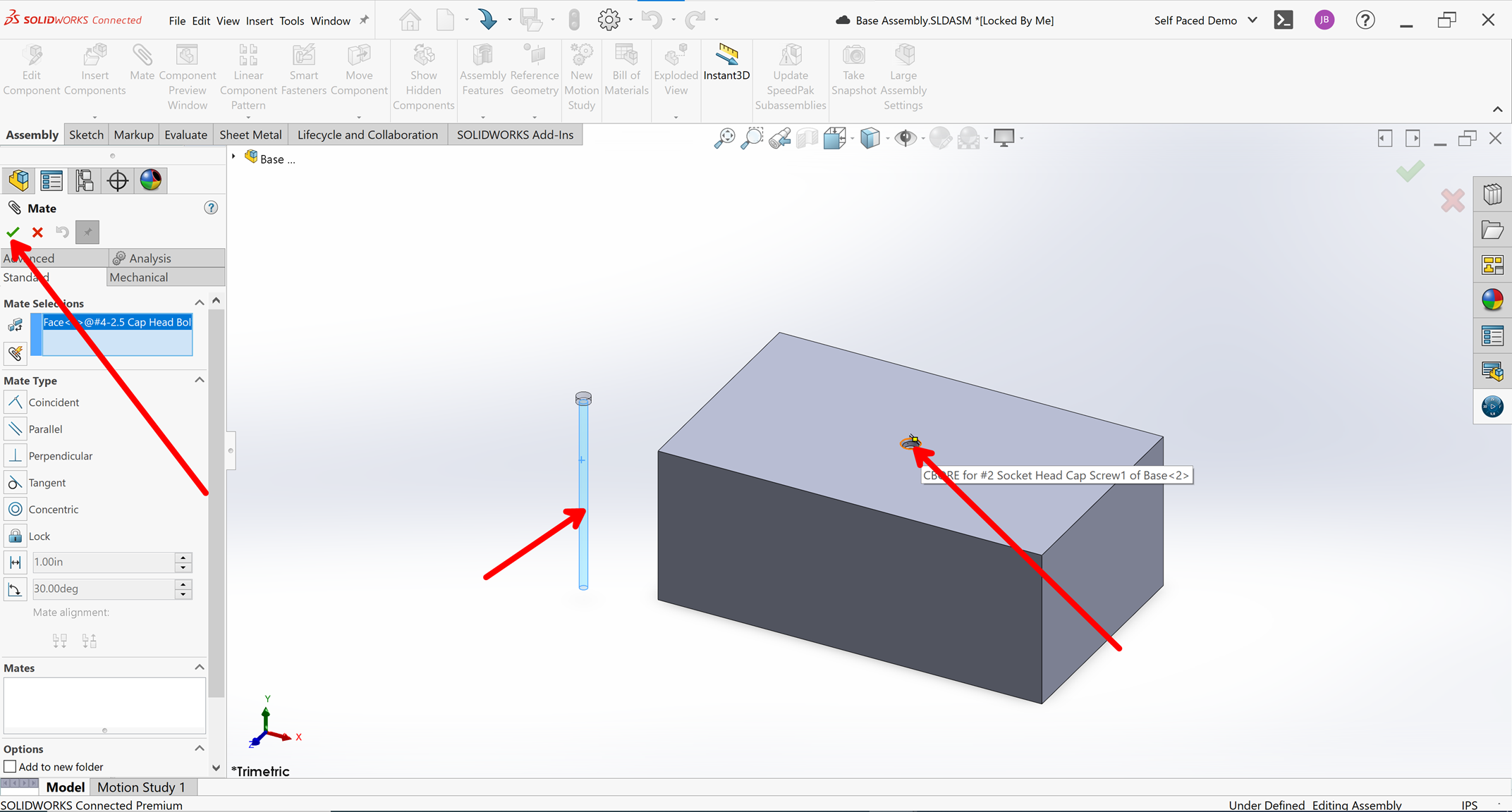Open the Appearances task pane icon
Viewport: 1512px width, 812px height.
click(x=1492, y=300)
